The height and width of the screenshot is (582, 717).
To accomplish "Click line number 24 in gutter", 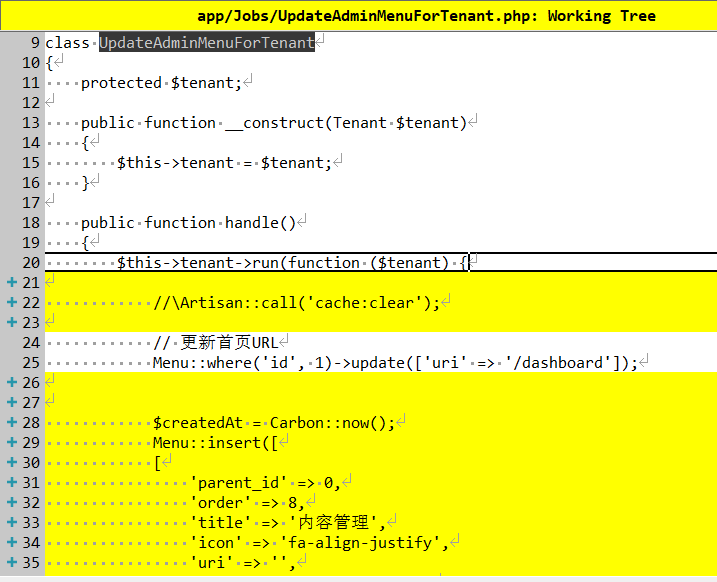I will pyautogui.click(x=31, y=342).
